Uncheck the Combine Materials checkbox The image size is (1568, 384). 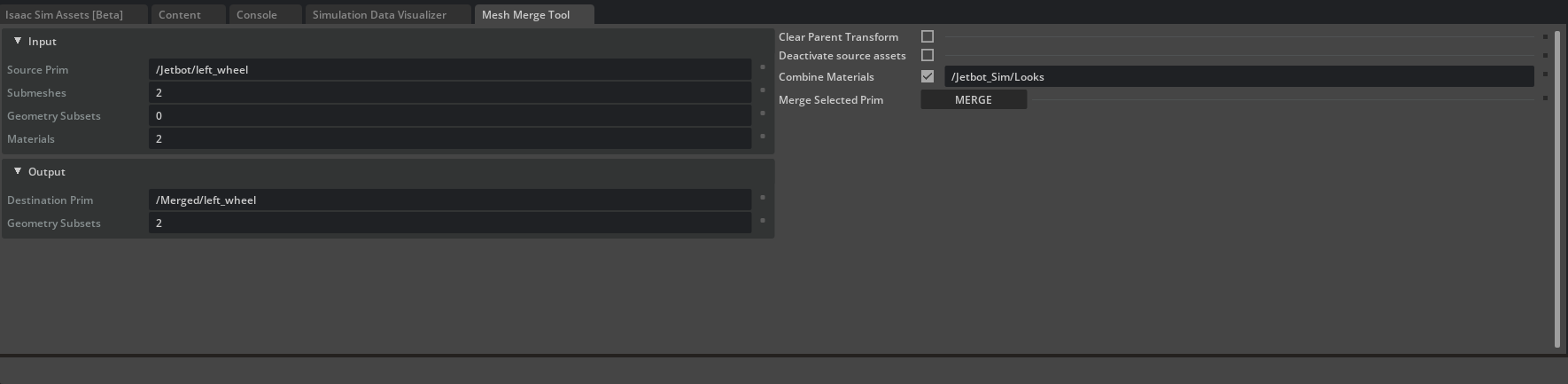tap(928, 76)
